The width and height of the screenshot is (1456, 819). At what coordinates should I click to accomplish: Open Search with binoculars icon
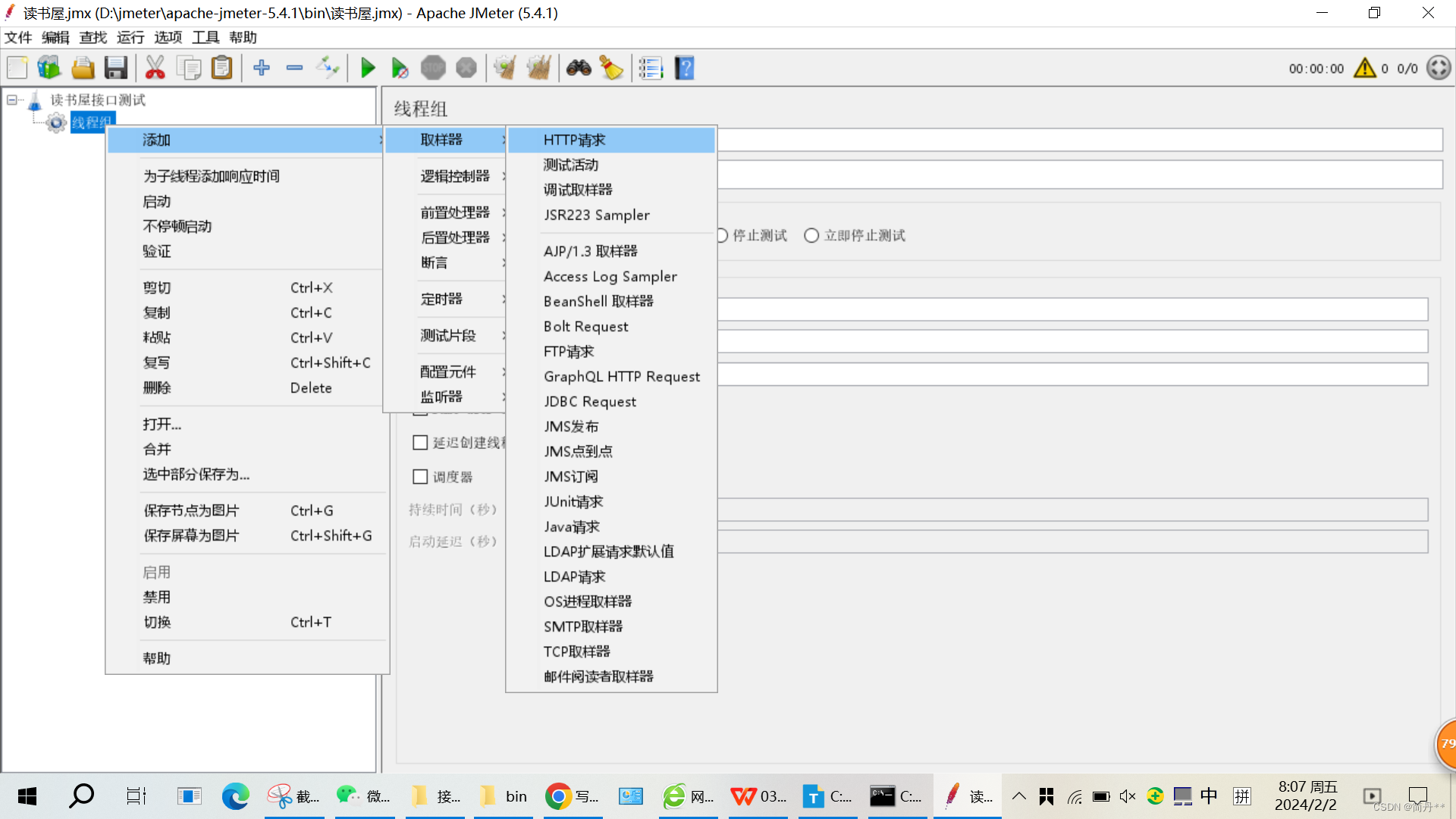579,68
